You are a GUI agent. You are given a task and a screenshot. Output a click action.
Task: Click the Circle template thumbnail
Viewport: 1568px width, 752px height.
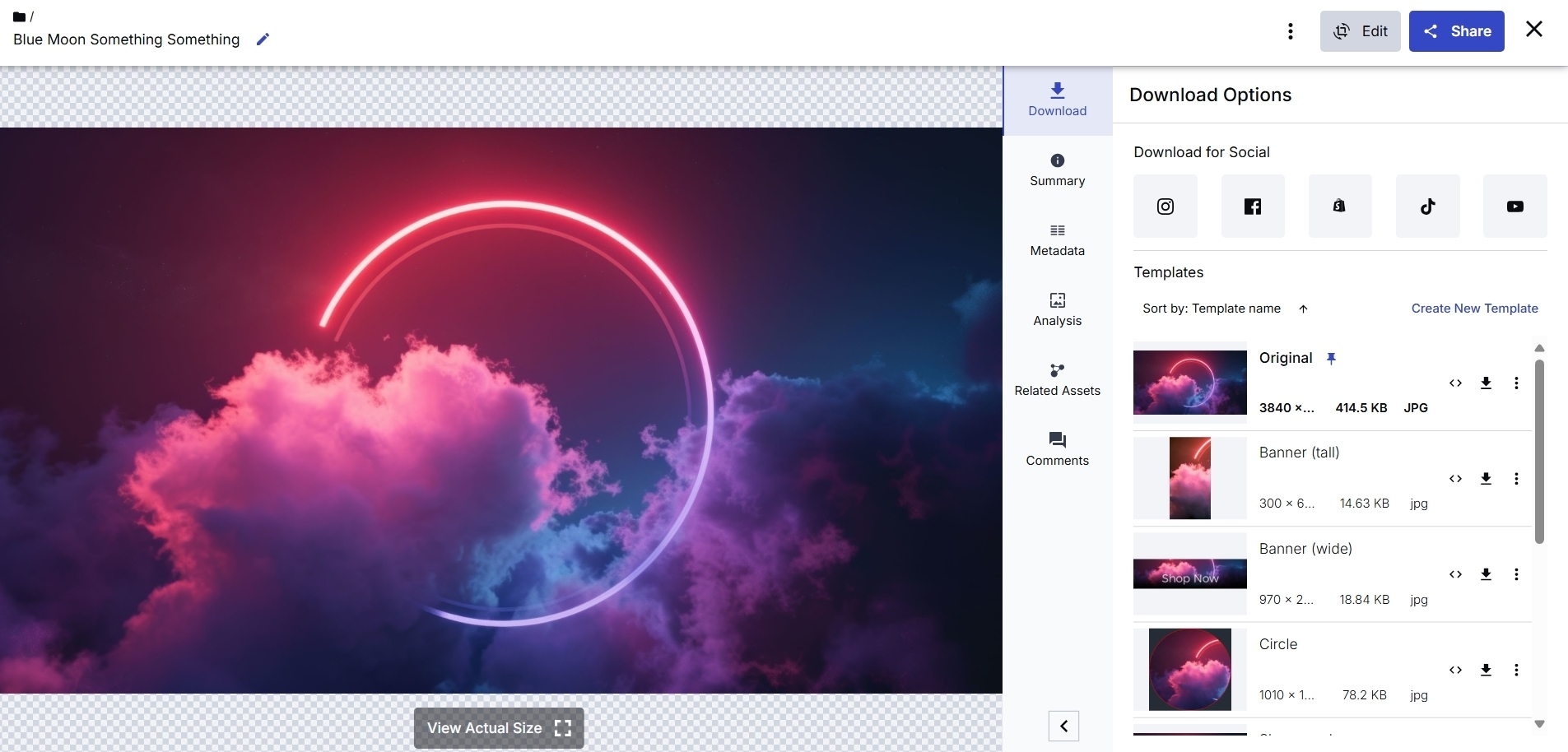(x=1190, y=670)
